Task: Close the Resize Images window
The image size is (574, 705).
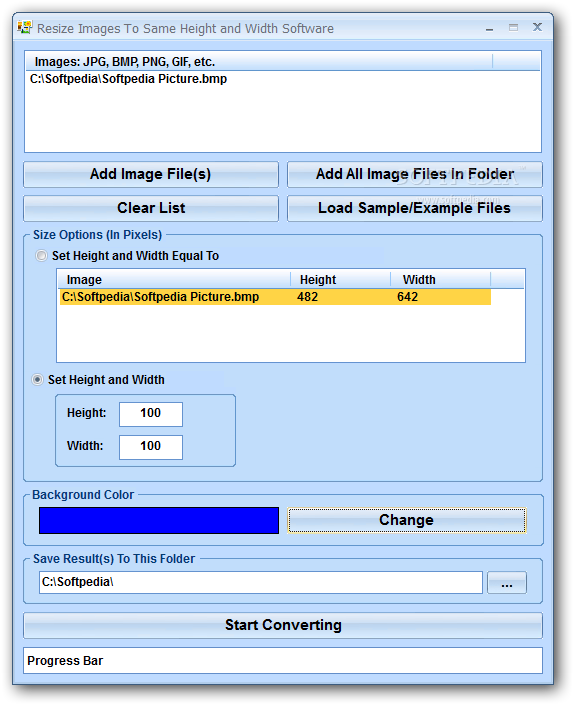Action: click(x=537, y=27)
